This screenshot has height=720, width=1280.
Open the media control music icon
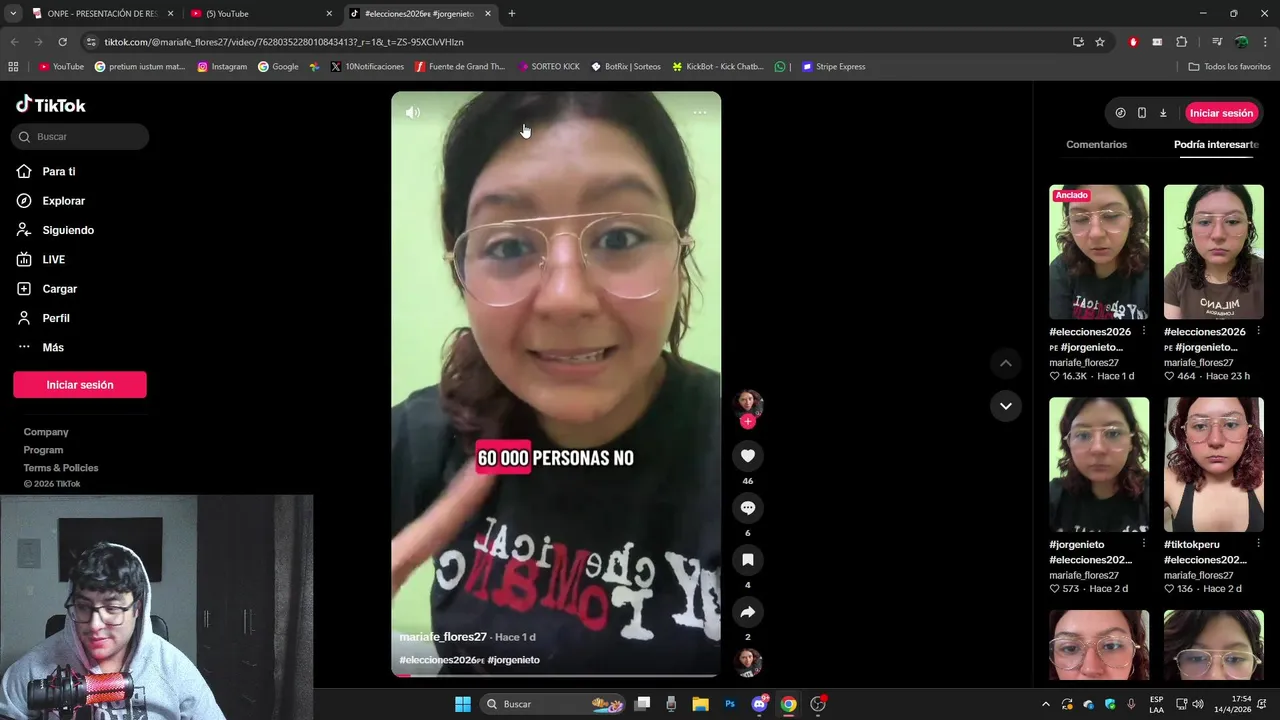click(1217, 42)
